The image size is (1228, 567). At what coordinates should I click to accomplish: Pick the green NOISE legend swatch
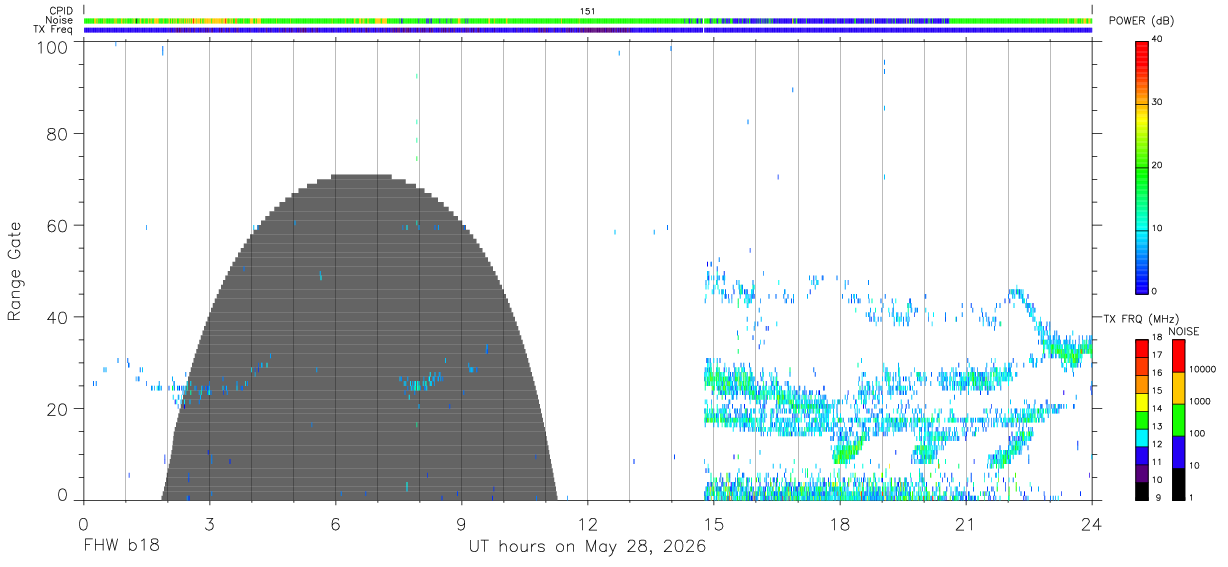(1178, 419)
